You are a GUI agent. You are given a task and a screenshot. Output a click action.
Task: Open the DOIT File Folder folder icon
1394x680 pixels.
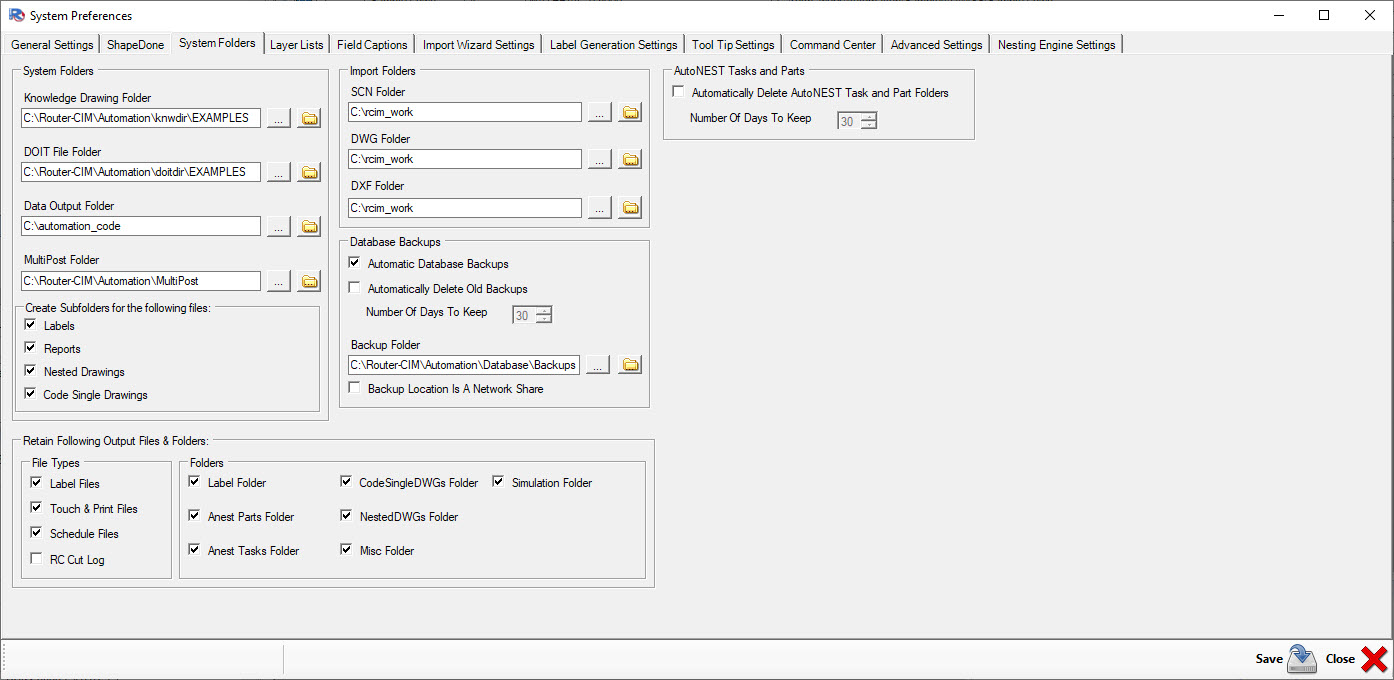tap(309, 171)
